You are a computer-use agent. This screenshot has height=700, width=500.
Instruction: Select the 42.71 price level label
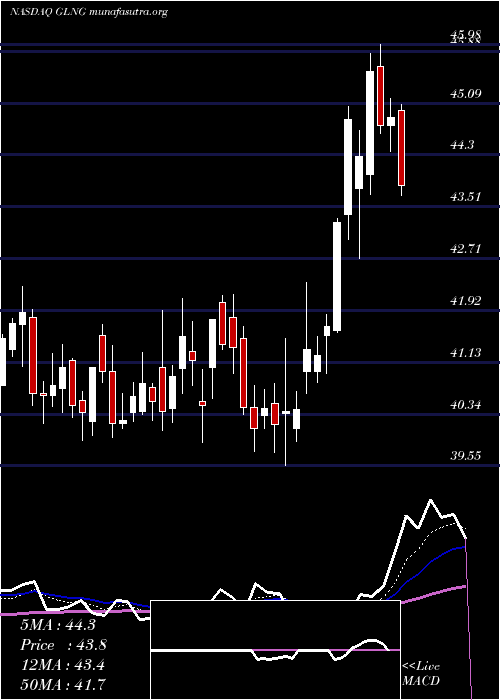click(465, 249)
